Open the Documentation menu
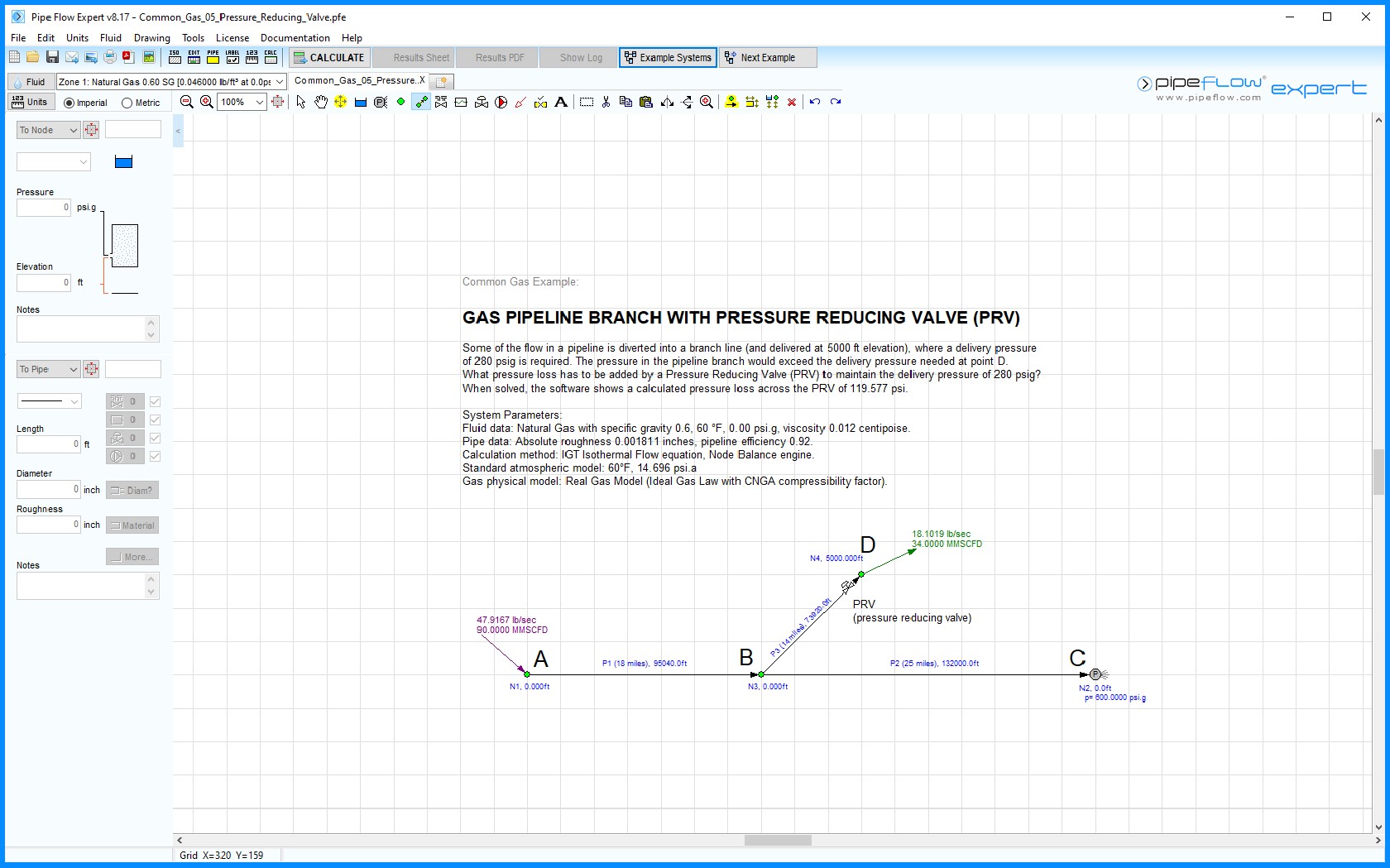Image resolution: width=1390 pixels, height=868 pixels. [295, 38]
